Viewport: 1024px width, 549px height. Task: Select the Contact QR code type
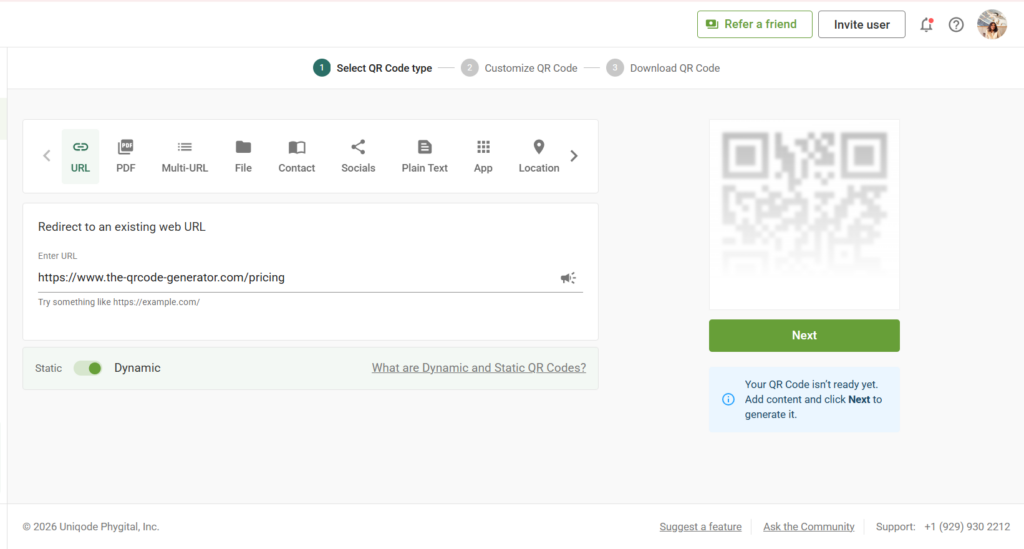click(x=296, y=156)
